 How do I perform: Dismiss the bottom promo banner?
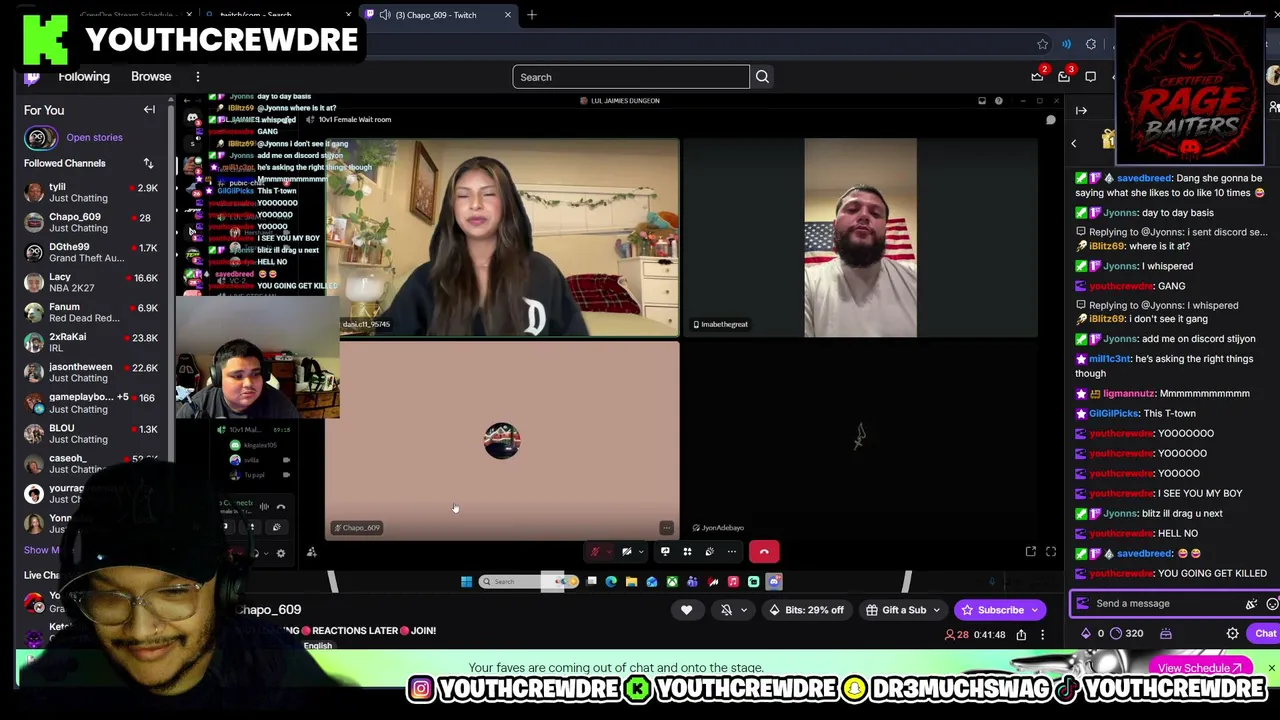pyautogui.click(x=1271, y=668)
